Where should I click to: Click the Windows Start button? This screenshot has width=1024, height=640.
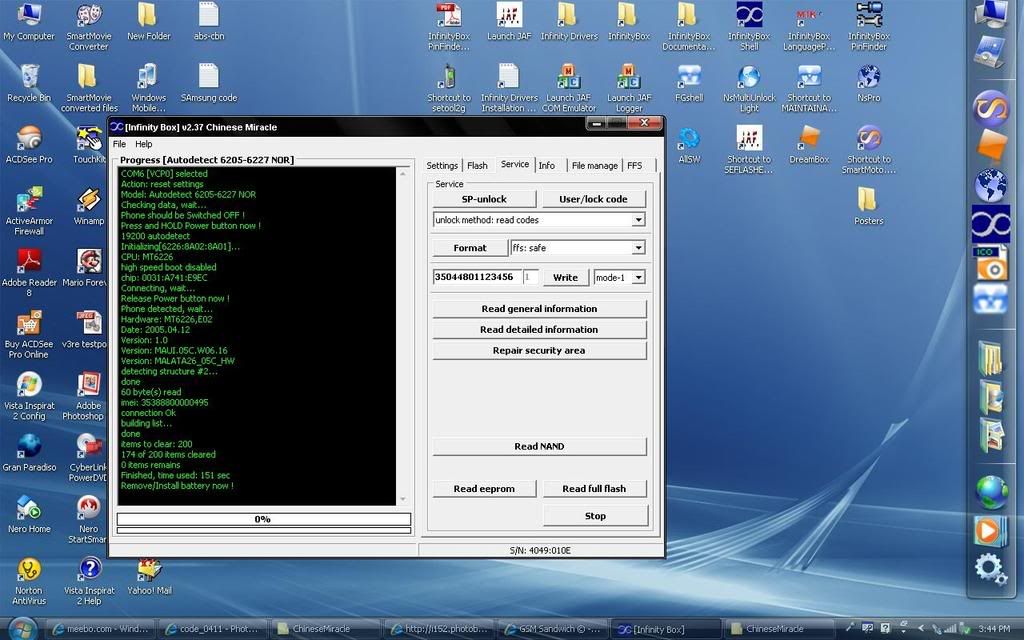coord(23,628)
